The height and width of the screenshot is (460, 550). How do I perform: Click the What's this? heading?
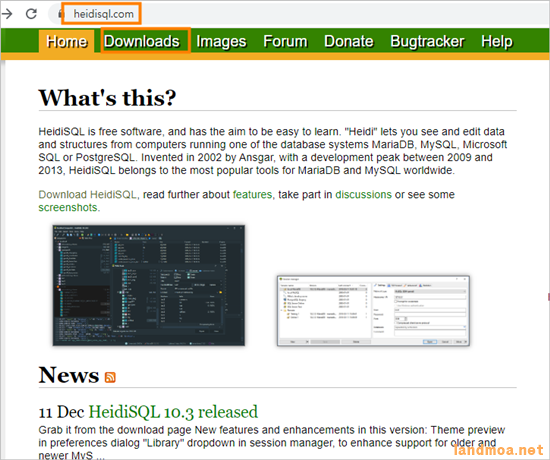pyautogui.click(x=107, y=97)
